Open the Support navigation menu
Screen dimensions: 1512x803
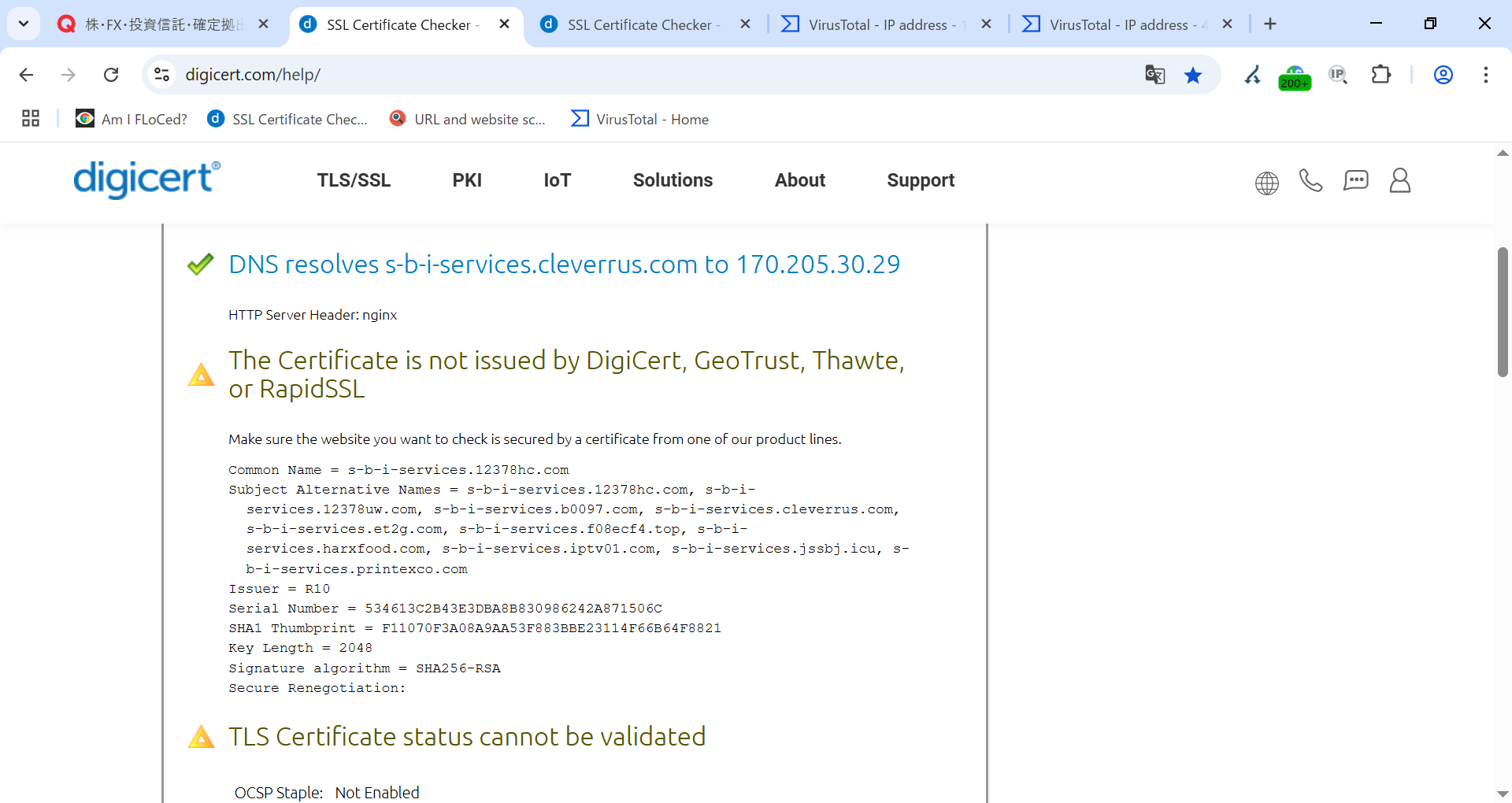tap(921, 180)
